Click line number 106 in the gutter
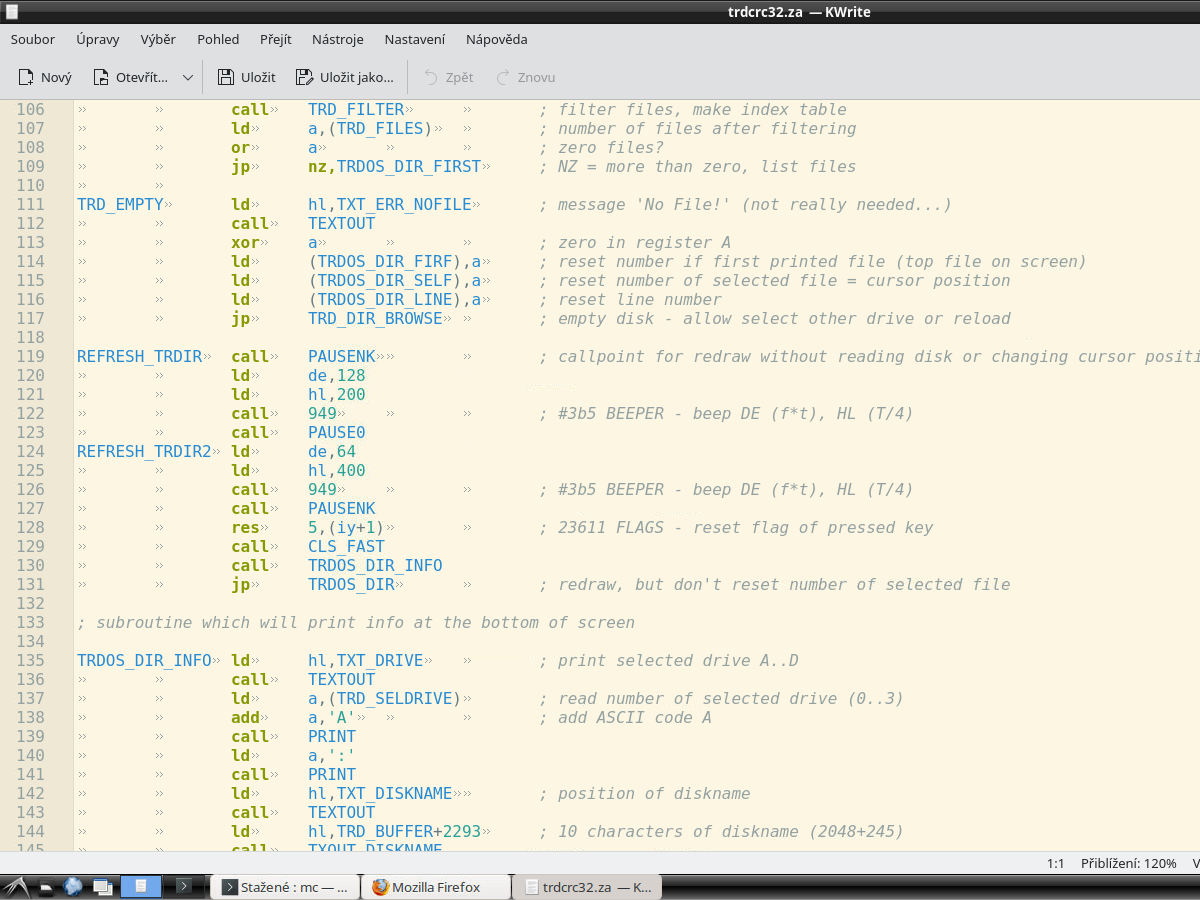This screenshot has width=1200, height=900. click(31, 110)
